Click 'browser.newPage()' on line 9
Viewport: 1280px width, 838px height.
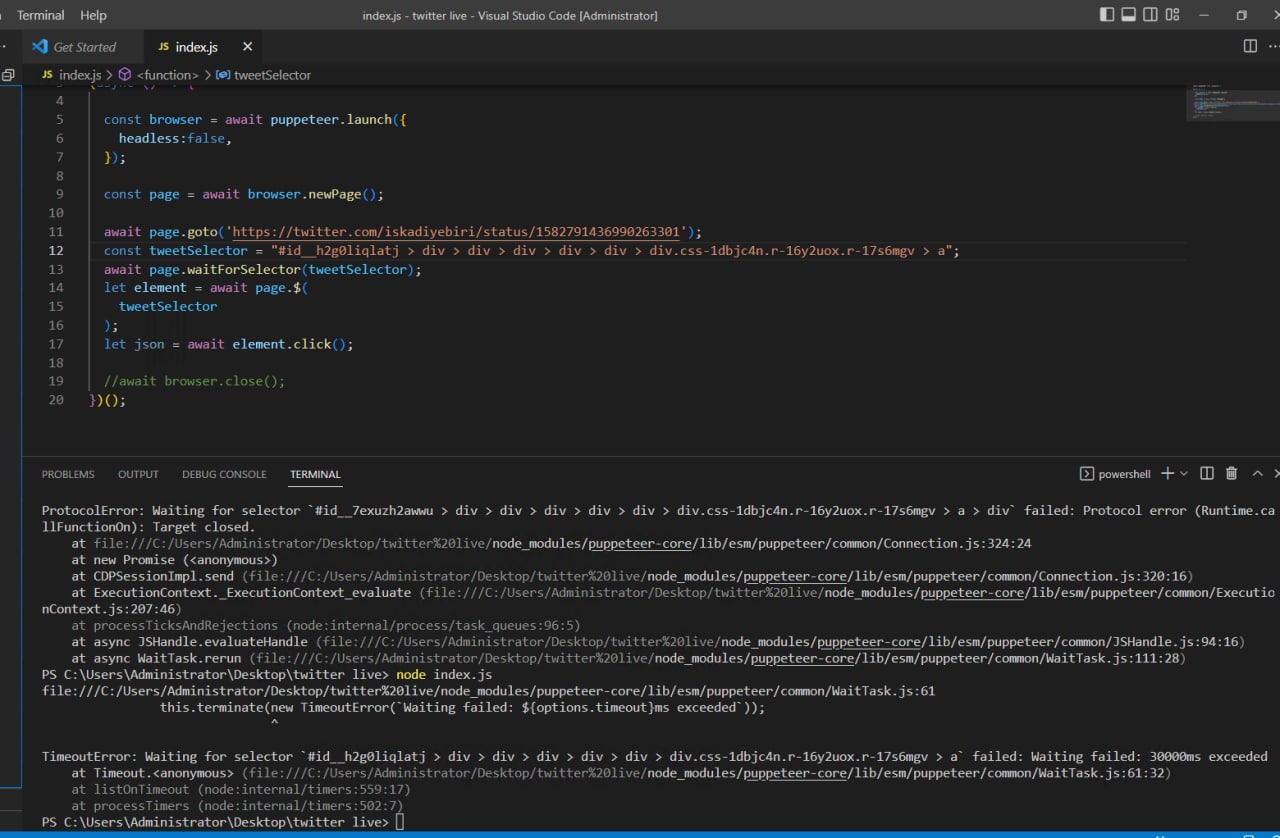(312, 194)
